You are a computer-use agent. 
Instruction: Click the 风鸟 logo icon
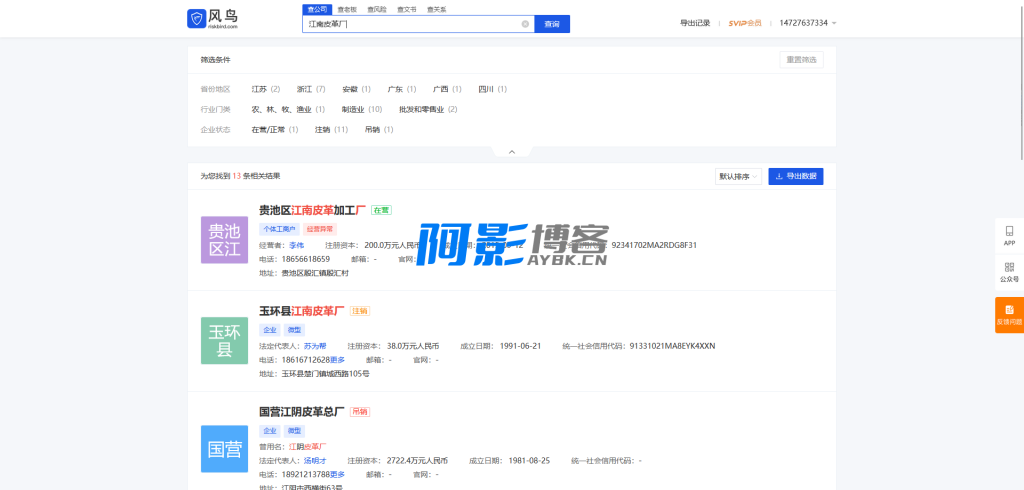point(195,19)
